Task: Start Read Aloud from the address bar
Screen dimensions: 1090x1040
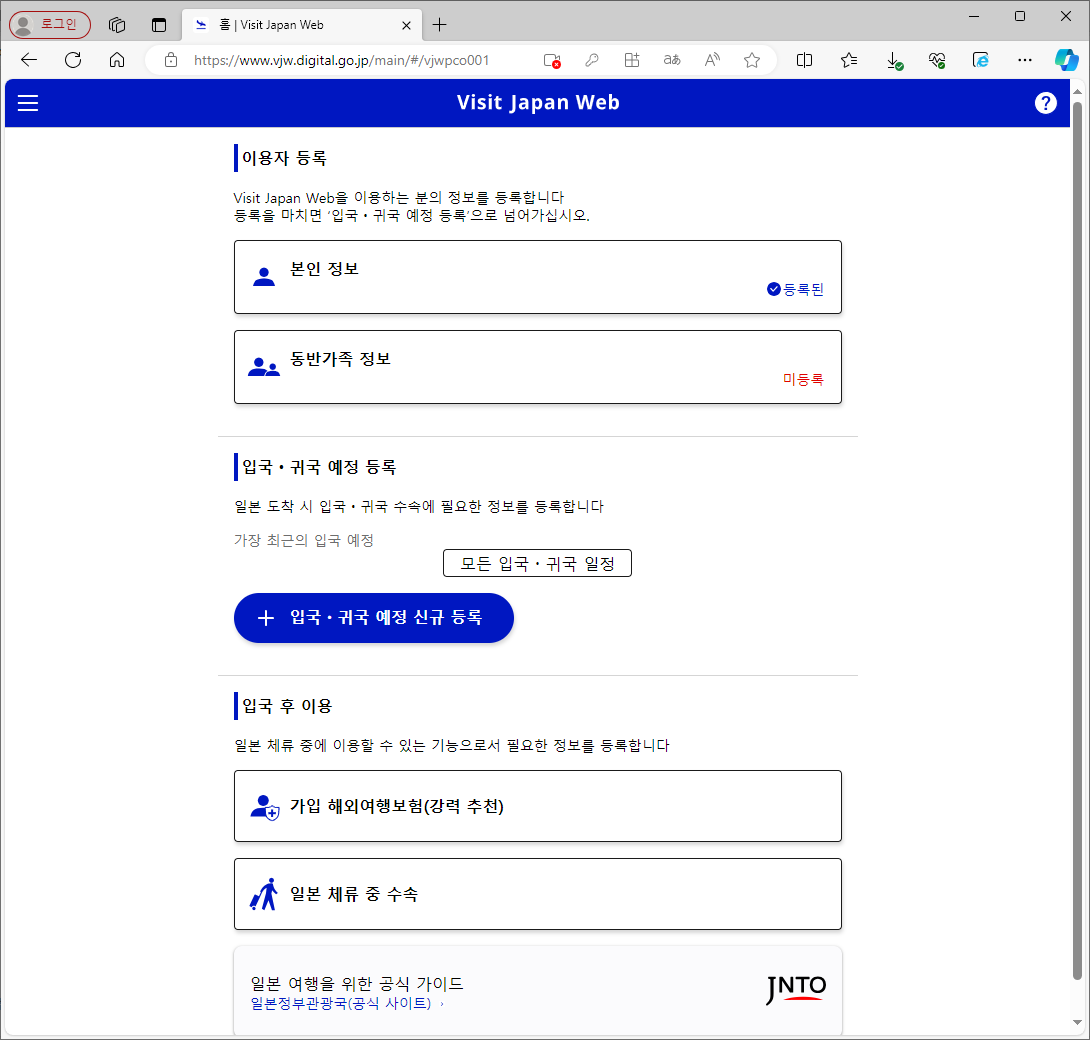Action: click(x=712, y=60)
